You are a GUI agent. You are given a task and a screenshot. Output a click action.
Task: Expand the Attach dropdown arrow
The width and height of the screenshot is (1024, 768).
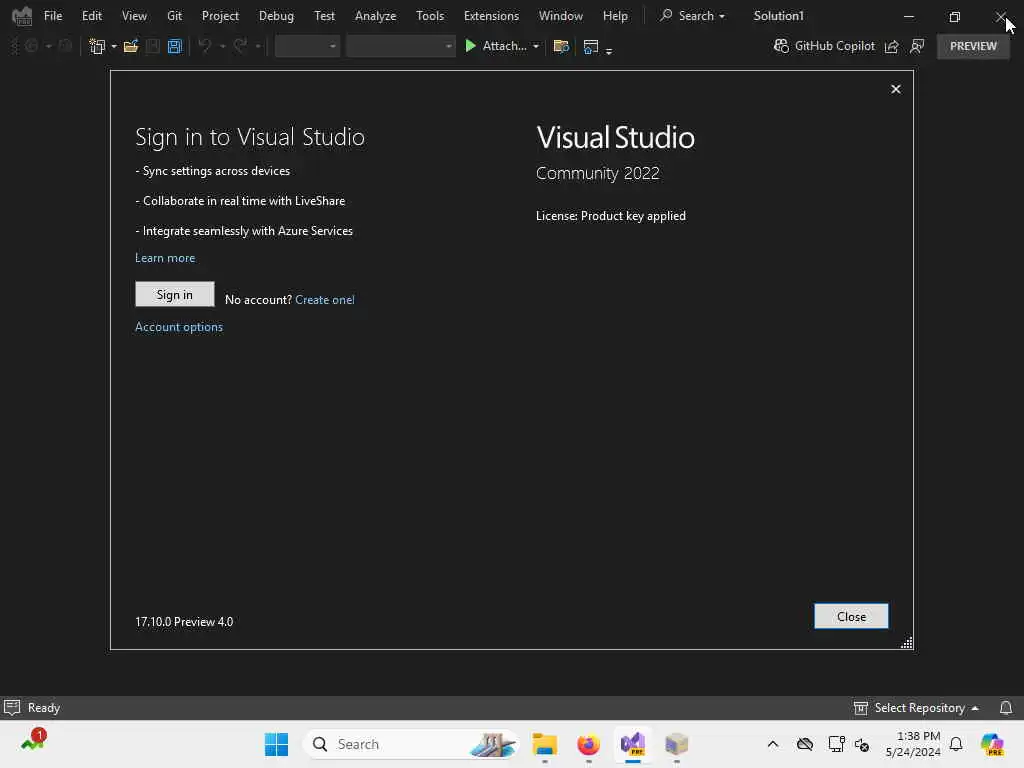[536, 46]
